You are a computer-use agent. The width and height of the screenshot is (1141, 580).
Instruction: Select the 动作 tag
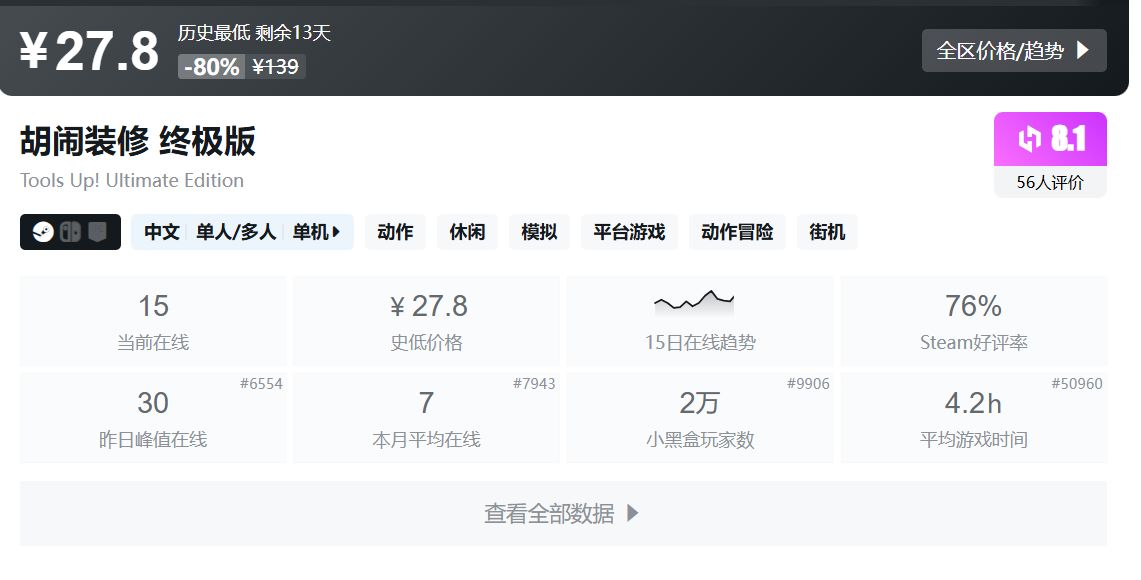tap(395, 232)
